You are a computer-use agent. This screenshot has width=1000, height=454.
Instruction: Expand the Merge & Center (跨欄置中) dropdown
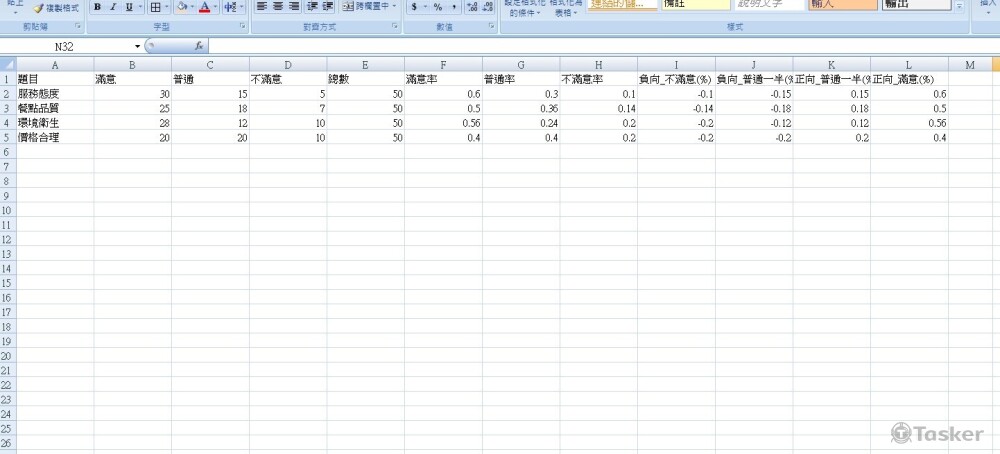(394, 7)
